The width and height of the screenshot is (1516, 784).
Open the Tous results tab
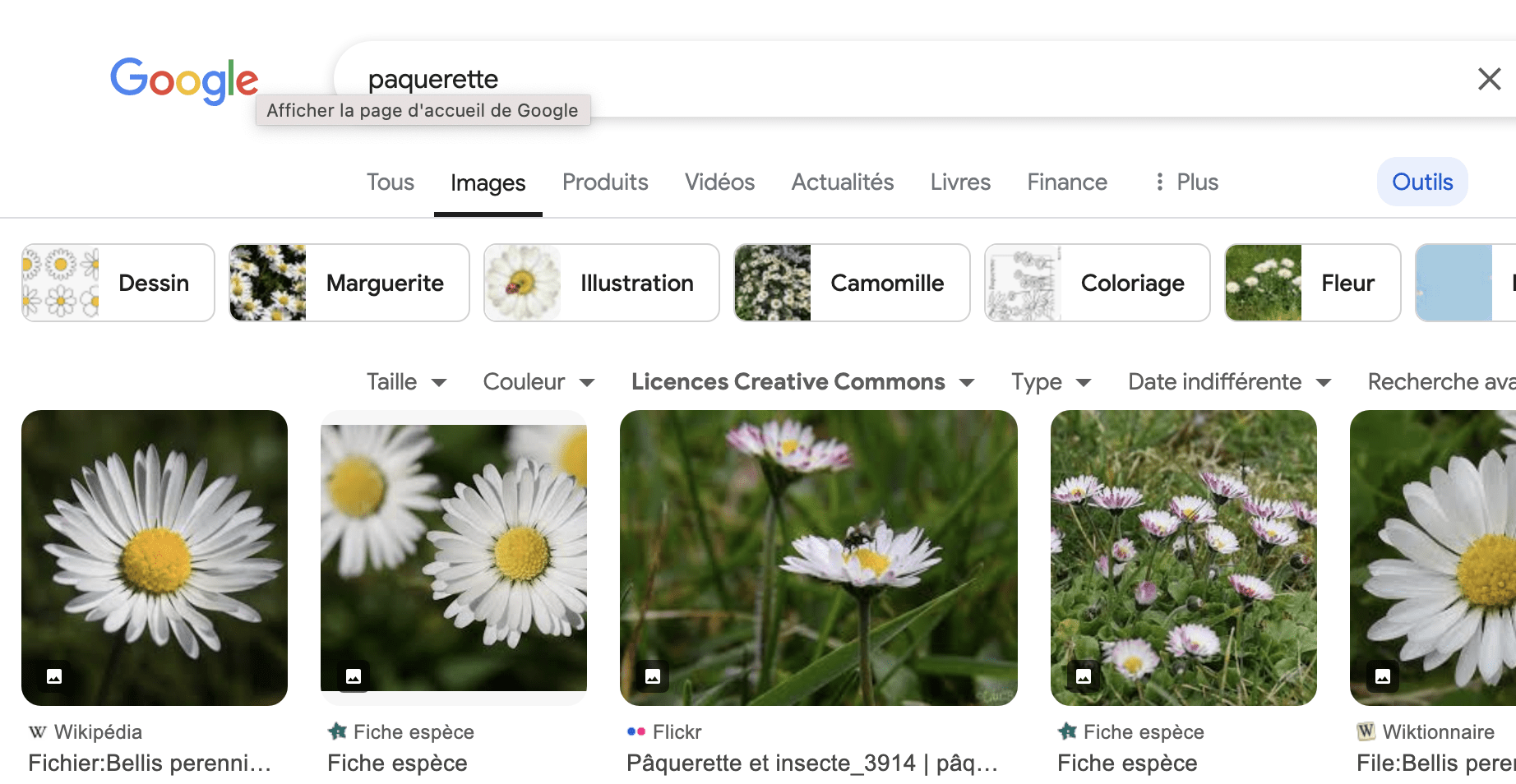pos(391,182)
